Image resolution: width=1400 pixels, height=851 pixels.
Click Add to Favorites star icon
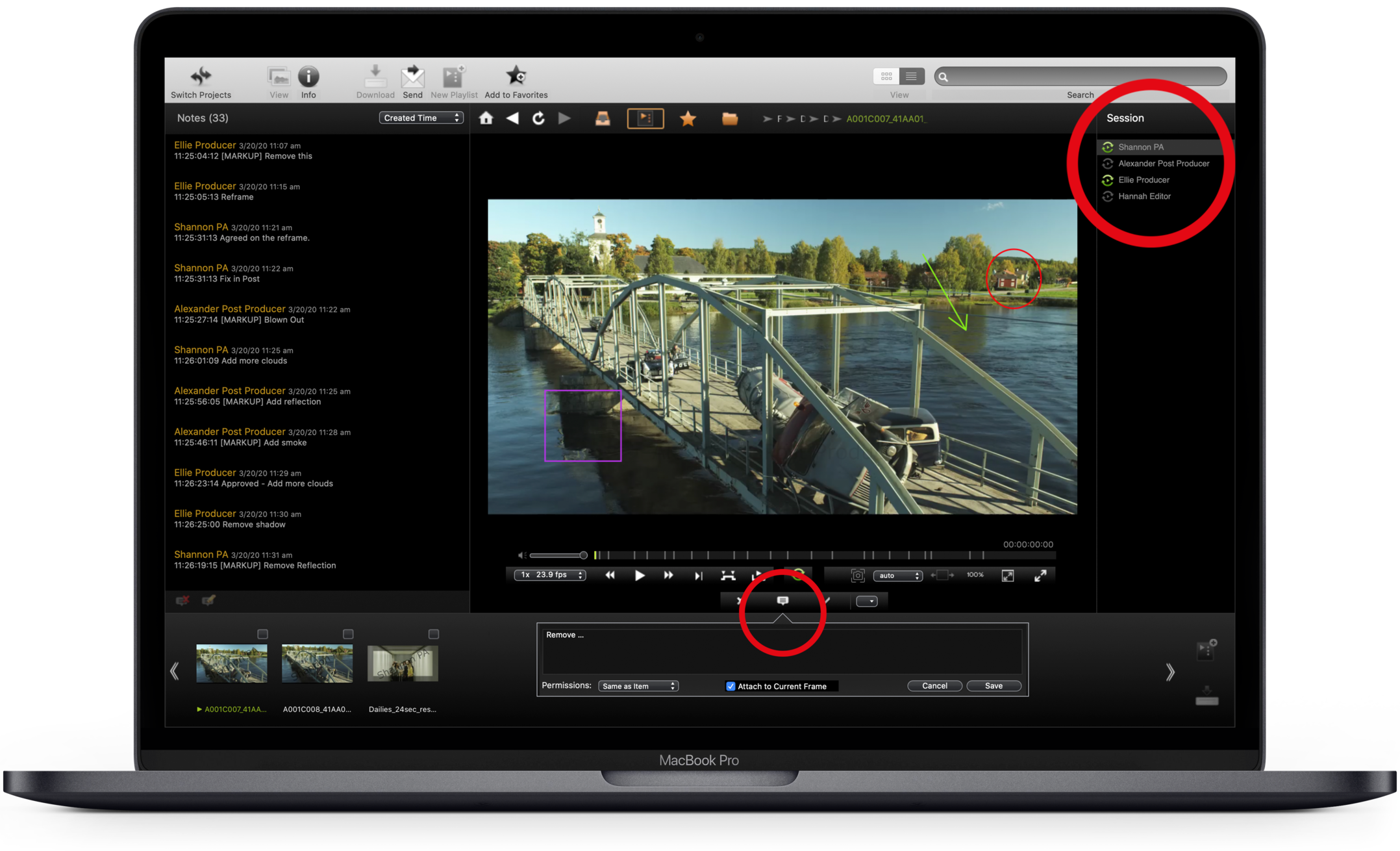[516, 76]
